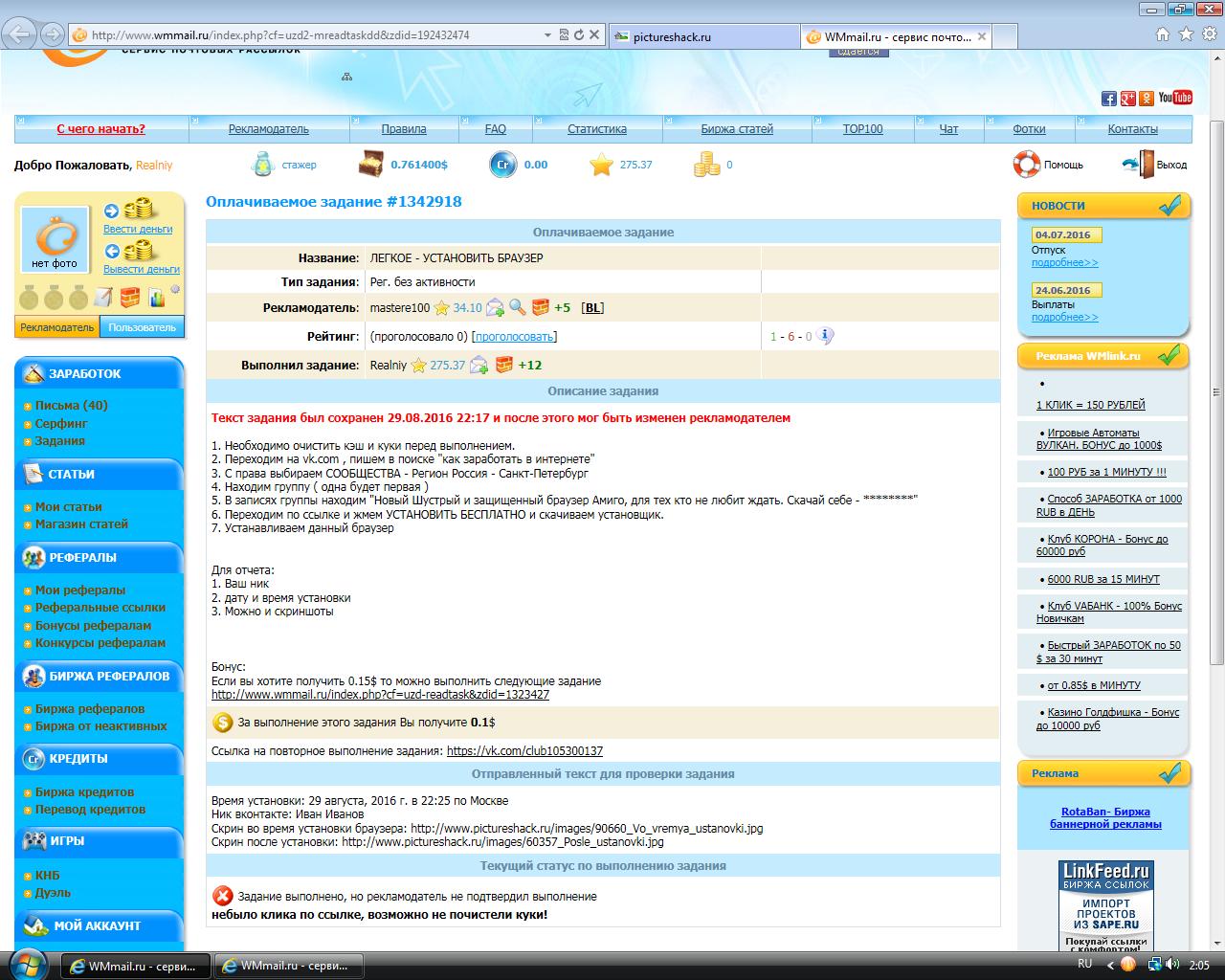Click the lifebuoy Помощь icon
Image resolution: width=1225 pixels, height=980 pixels.
[1026, 165]
